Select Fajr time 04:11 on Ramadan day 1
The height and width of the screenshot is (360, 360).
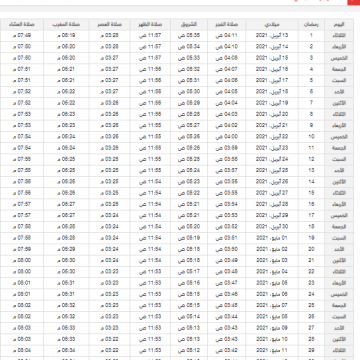point(226,36)
